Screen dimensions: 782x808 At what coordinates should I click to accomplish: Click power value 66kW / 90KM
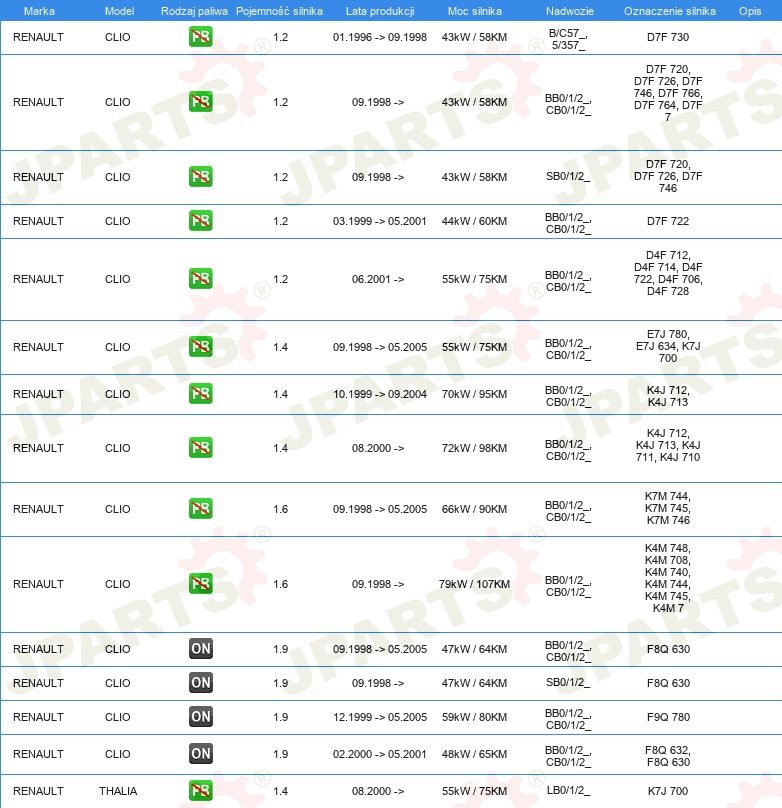tap(474, 509)
